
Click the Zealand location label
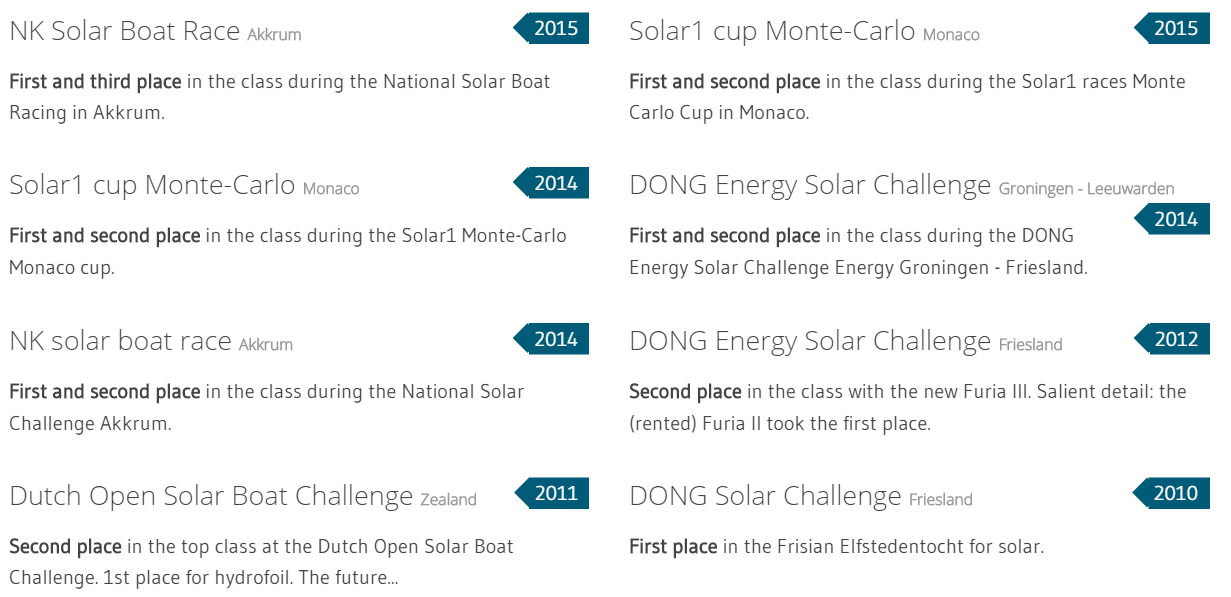(448, 499)
